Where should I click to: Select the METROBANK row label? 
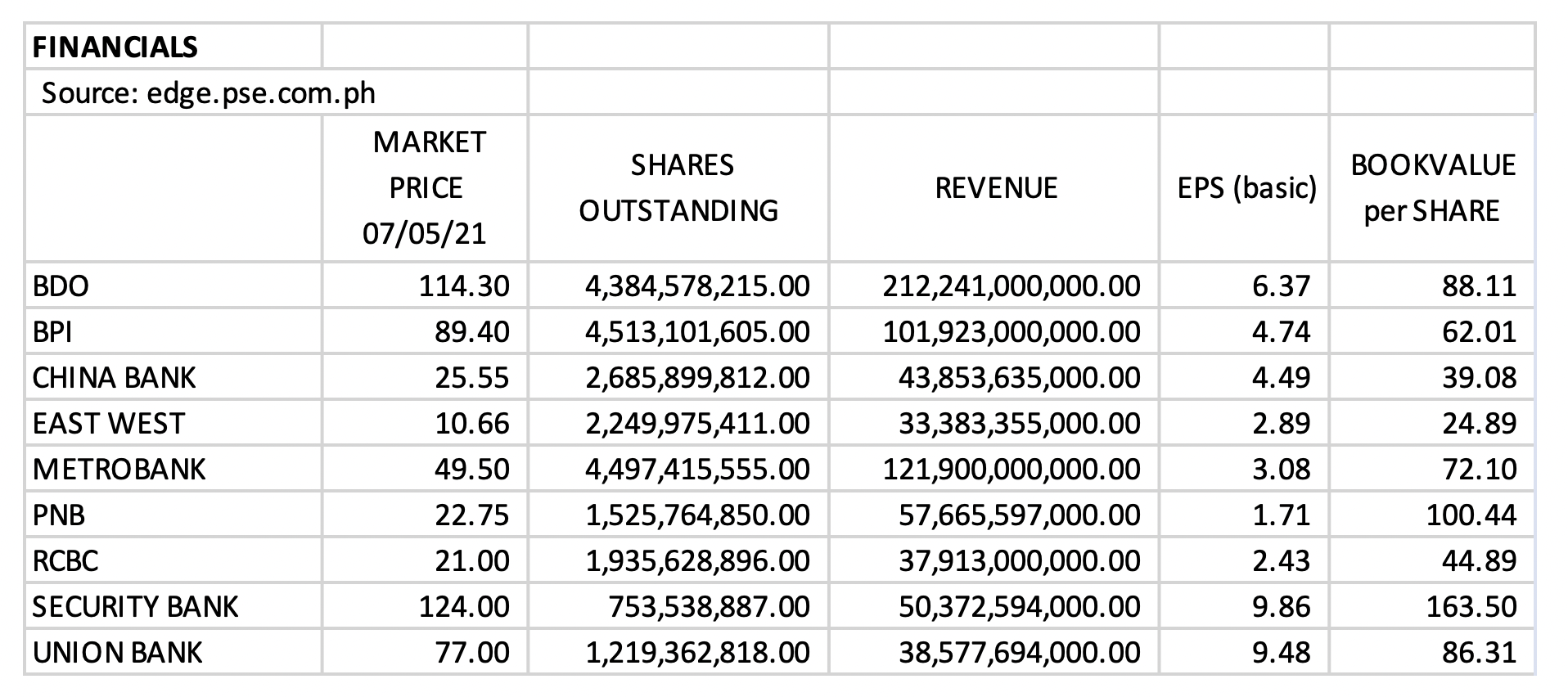[x=173, y=469]
